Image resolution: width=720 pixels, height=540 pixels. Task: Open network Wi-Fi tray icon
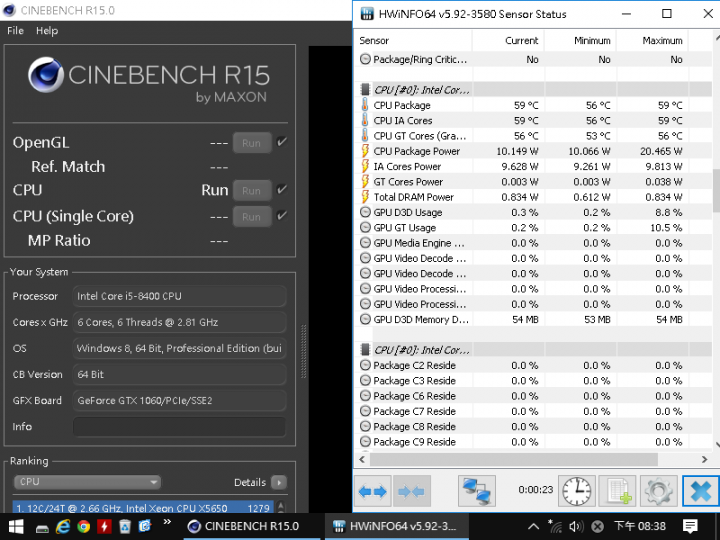(x=555, y=526)
